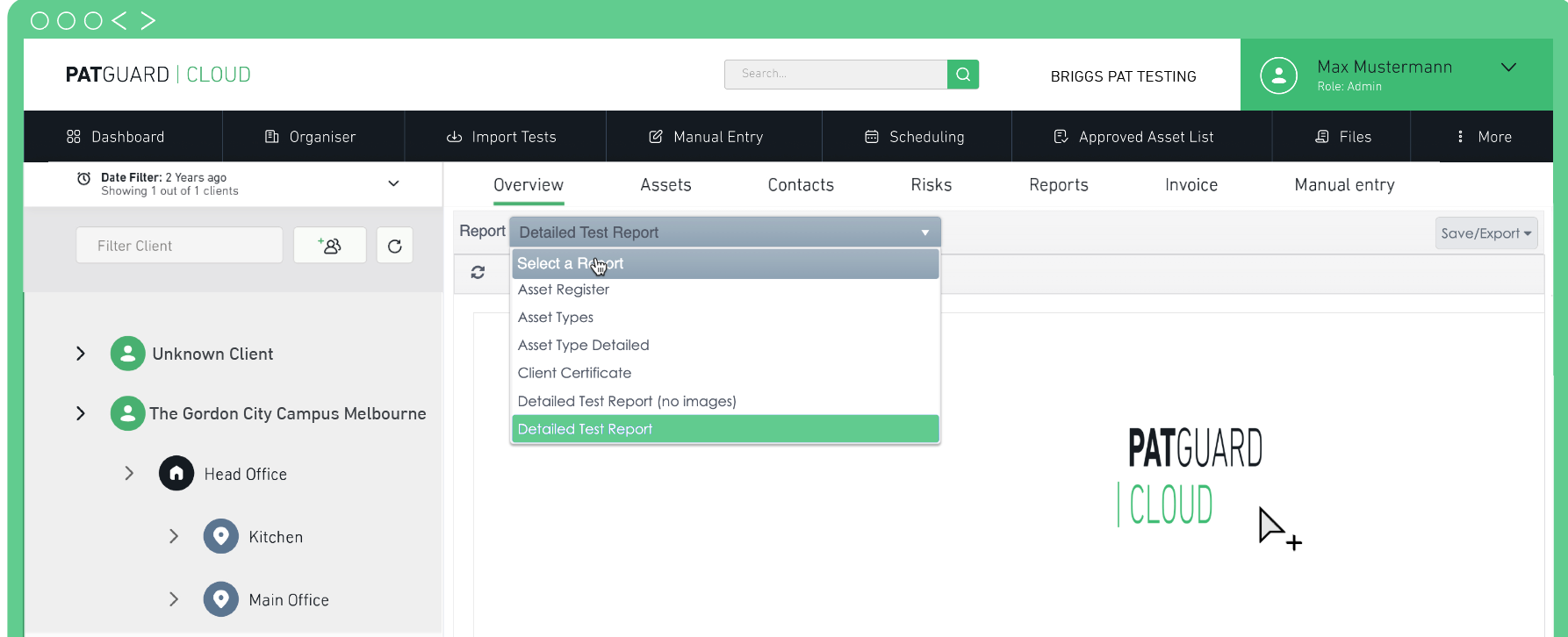
Task: Expand The Gordon City Campus Melbourne node
Action: click(x=81, y=413)
